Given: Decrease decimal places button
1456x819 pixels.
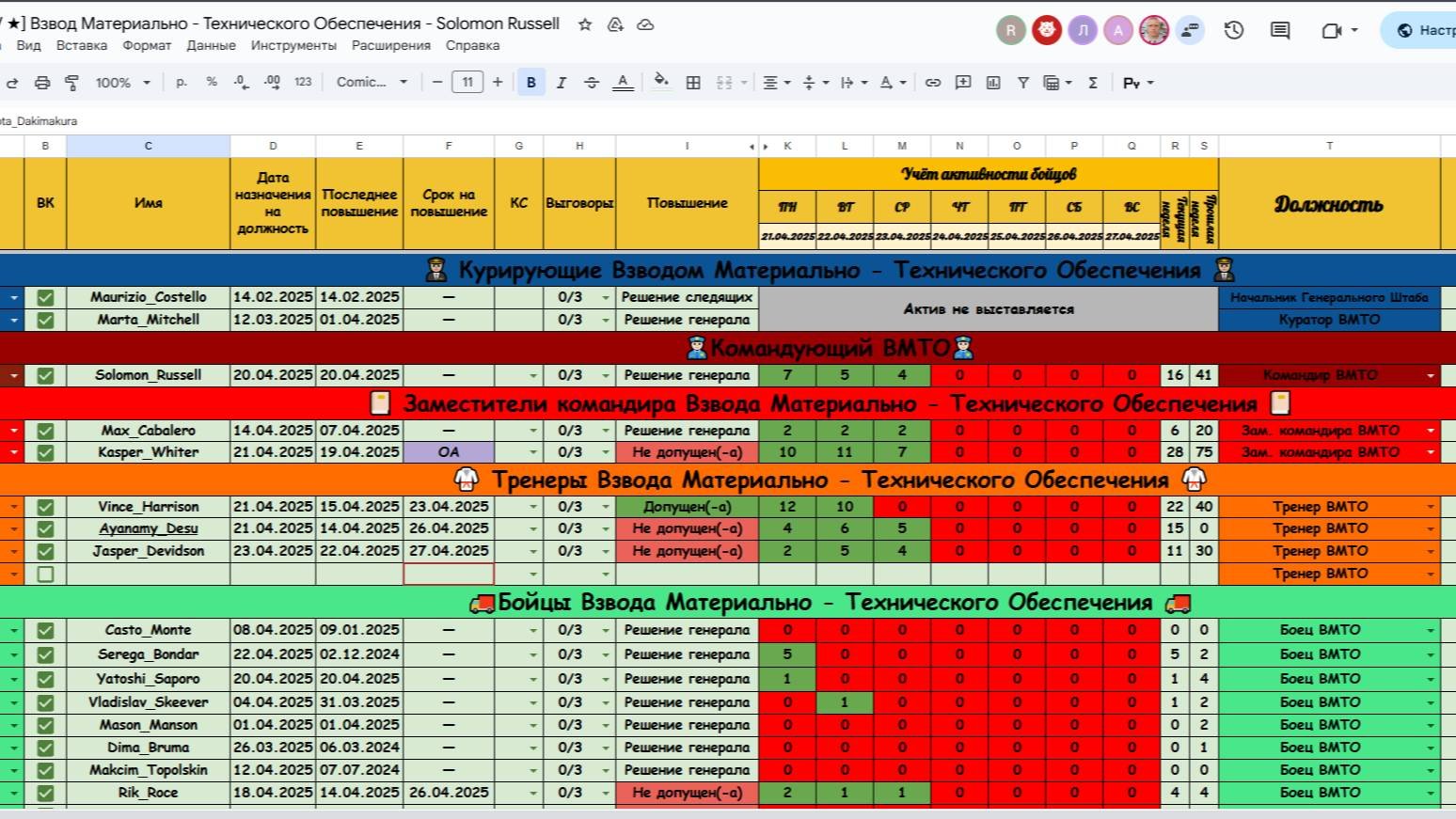Looking at the screenshot, I should point(241,83).
